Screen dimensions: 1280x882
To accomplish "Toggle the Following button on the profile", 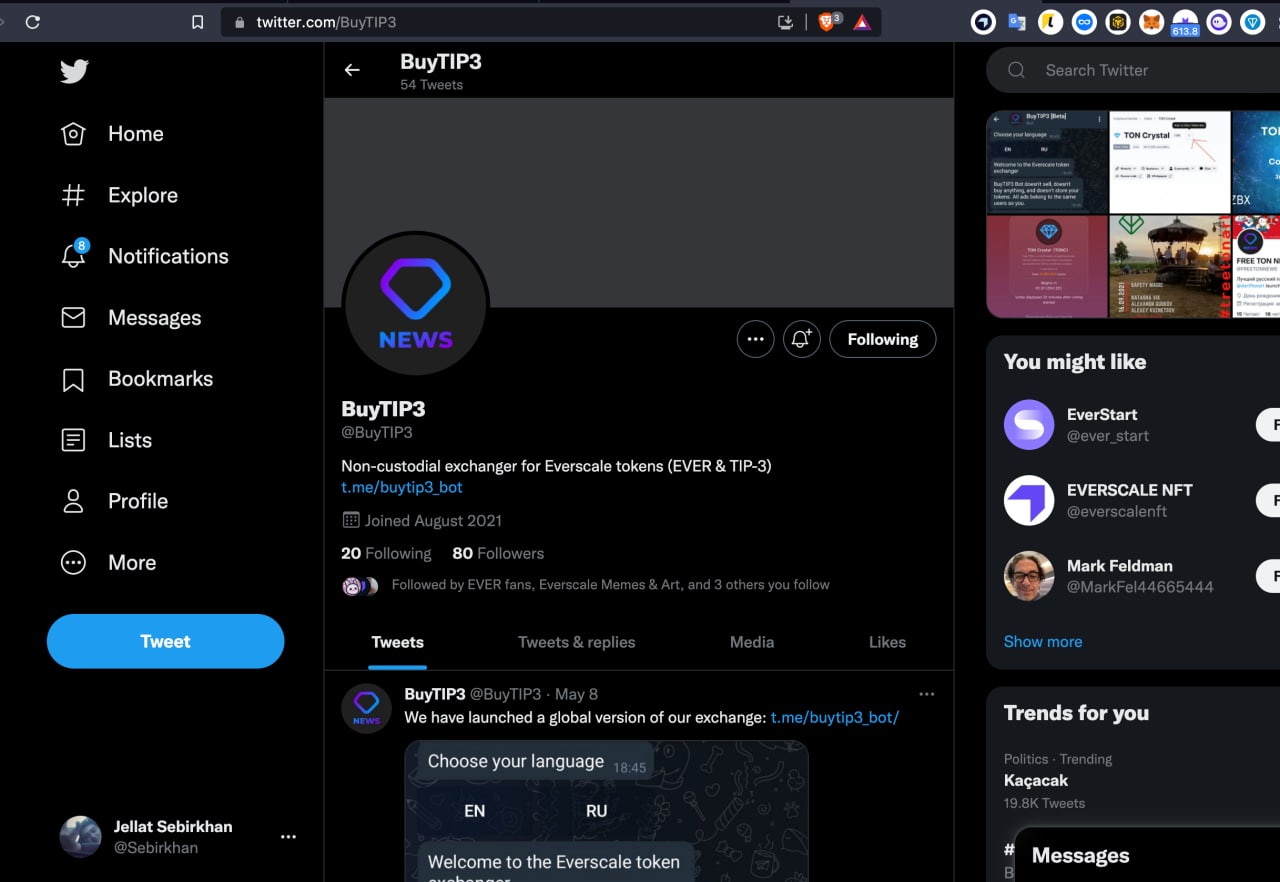I will pos(882,339).
